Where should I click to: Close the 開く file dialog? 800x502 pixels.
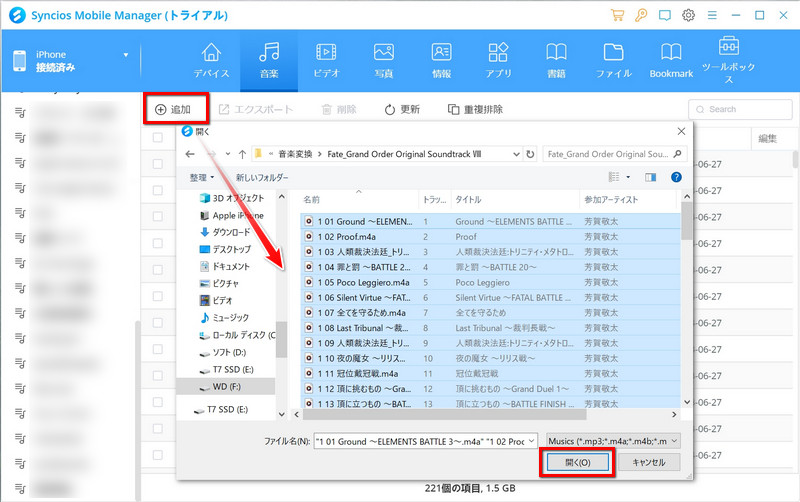pyautogui.click(x=681, y=131)
